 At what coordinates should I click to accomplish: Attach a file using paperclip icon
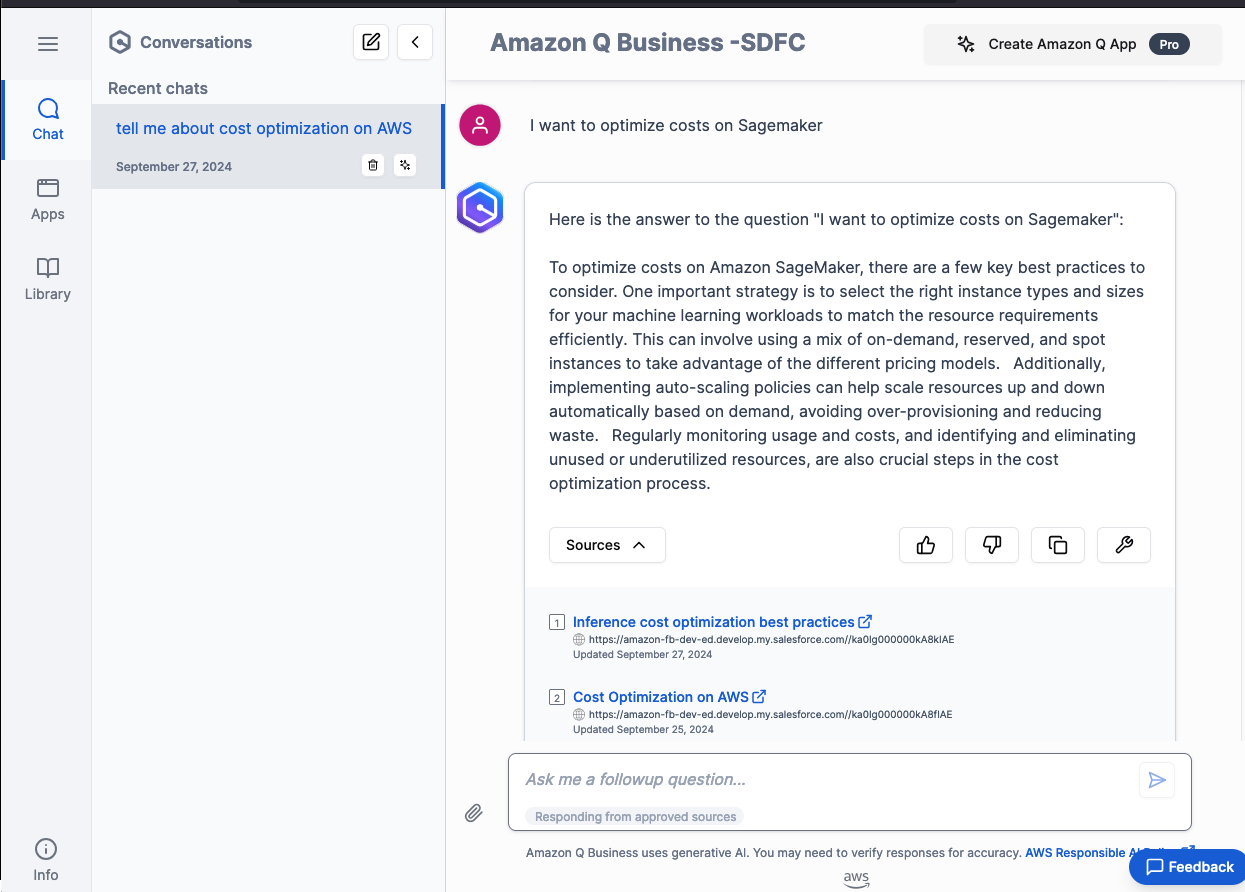[474, 813]
